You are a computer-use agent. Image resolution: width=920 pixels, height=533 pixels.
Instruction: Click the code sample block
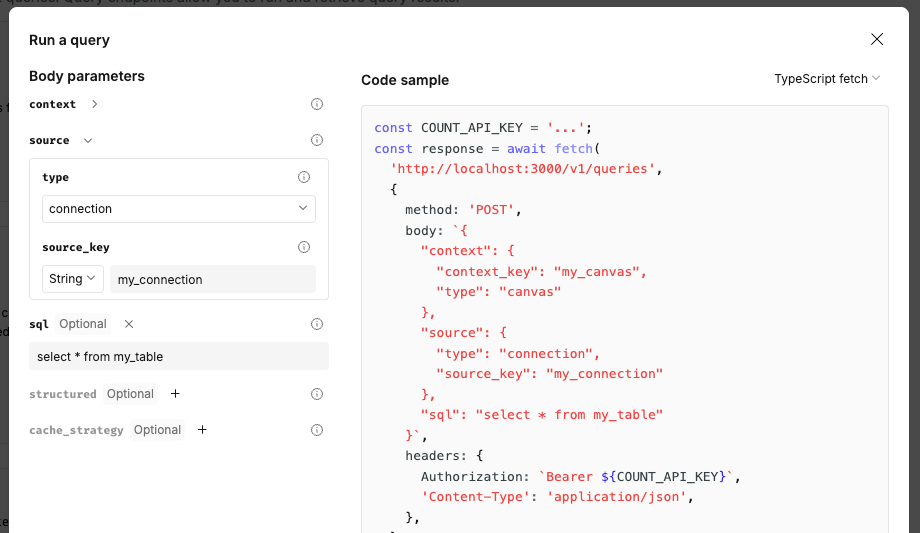tap(624, 320)
